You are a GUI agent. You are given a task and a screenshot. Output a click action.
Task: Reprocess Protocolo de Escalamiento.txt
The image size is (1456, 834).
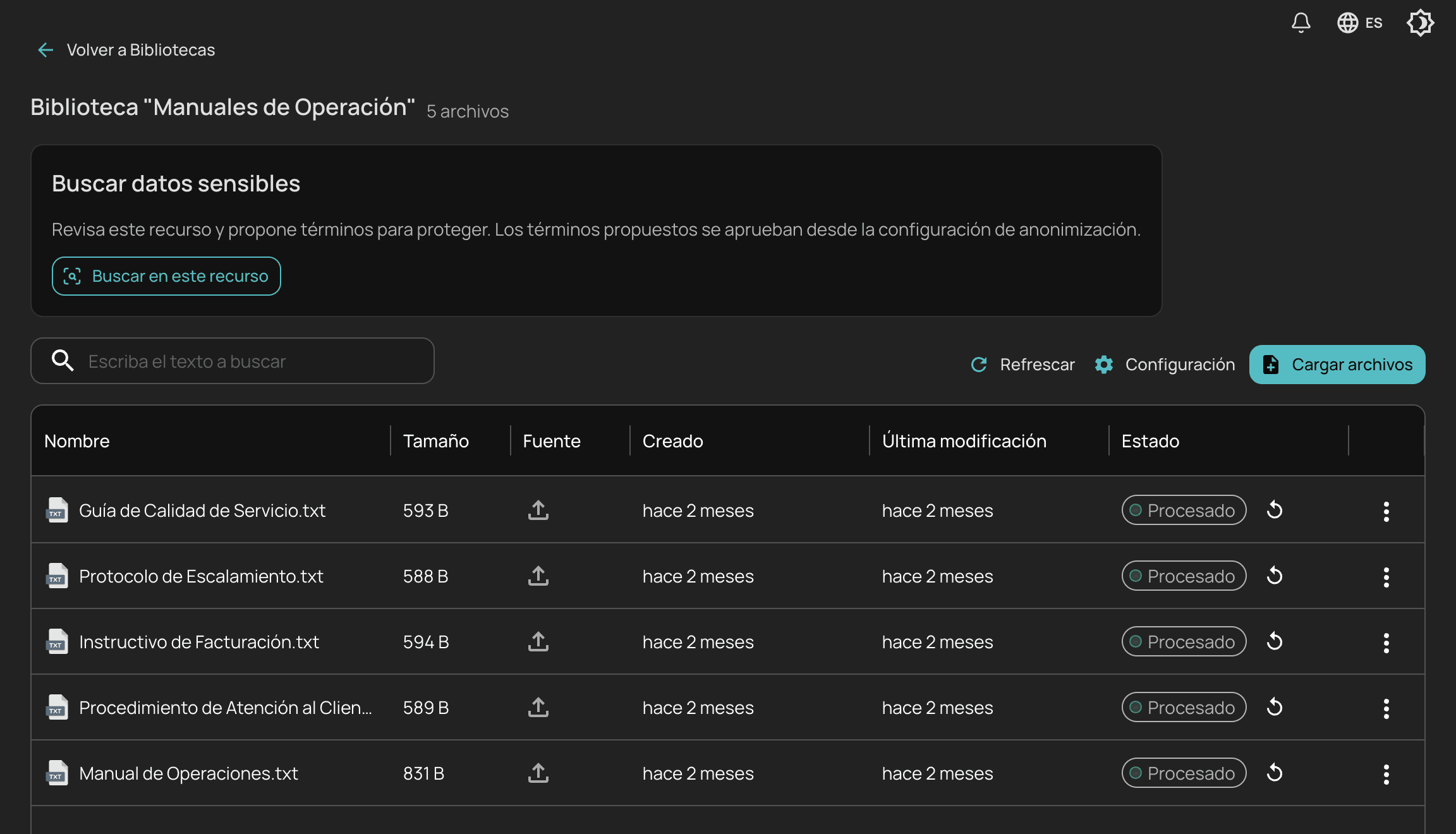1275,576
